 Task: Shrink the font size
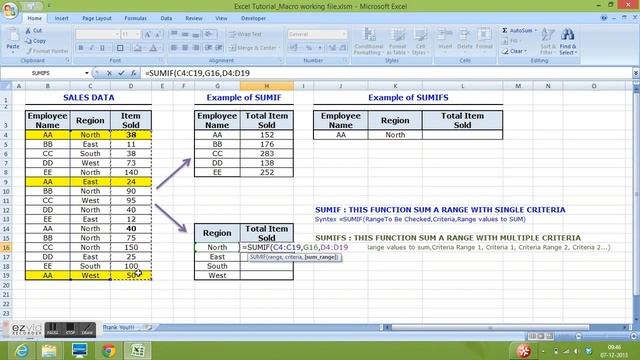(x=158, y=35)
